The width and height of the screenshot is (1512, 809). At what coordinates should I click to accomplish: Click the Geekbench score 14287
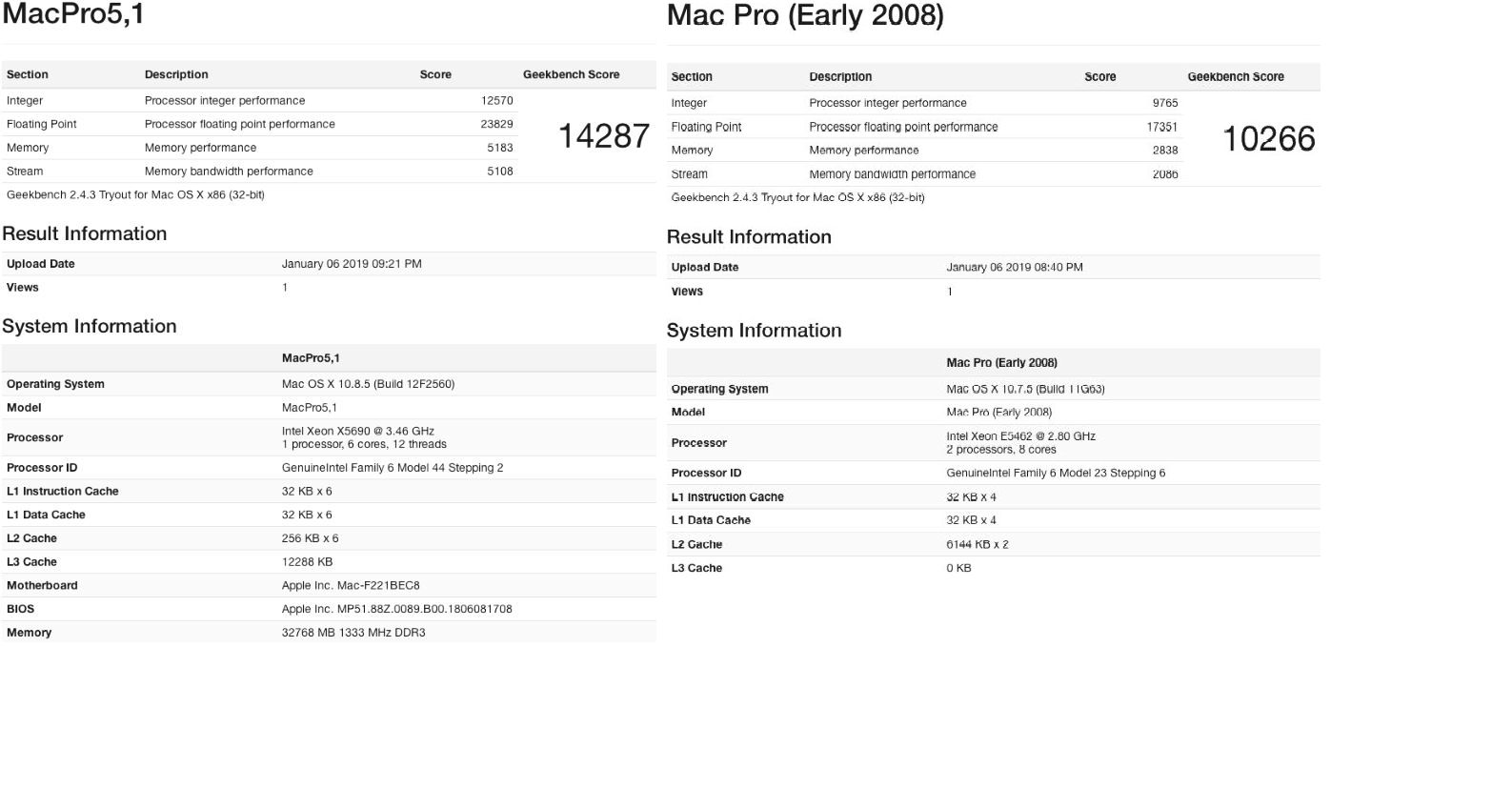click(603, 136)
